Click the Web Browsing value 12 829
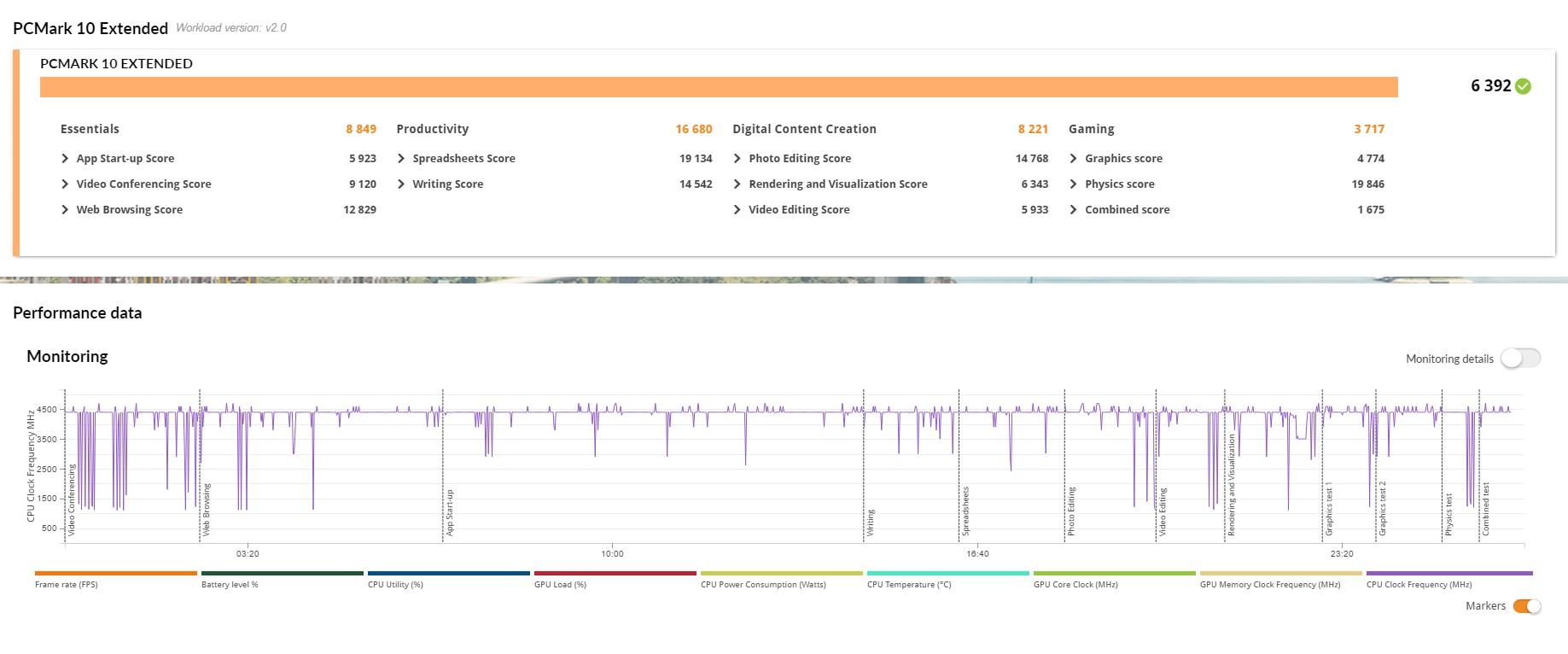The image size is (1568, 654). (360, 210)
